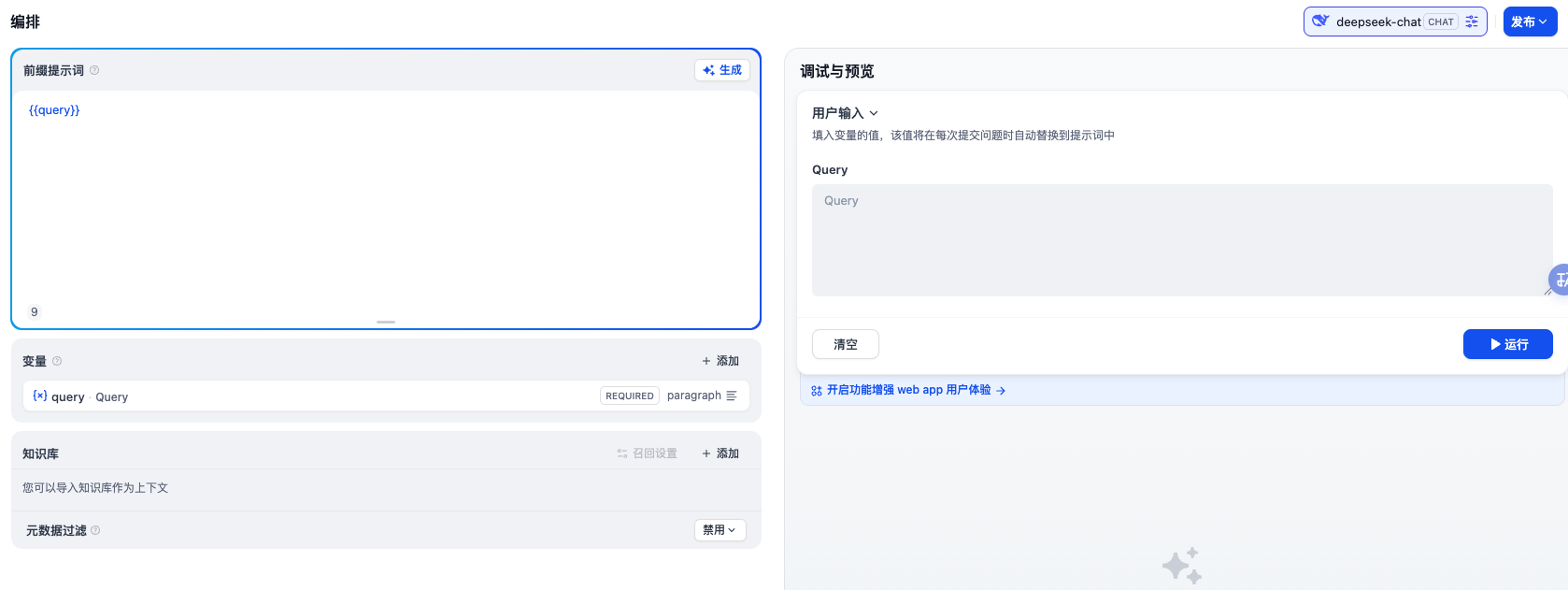The height and width of the screenshot is (590, 1568).
Task: Open the 禁用 metadata filter dropdown
Action: point(720,530)
